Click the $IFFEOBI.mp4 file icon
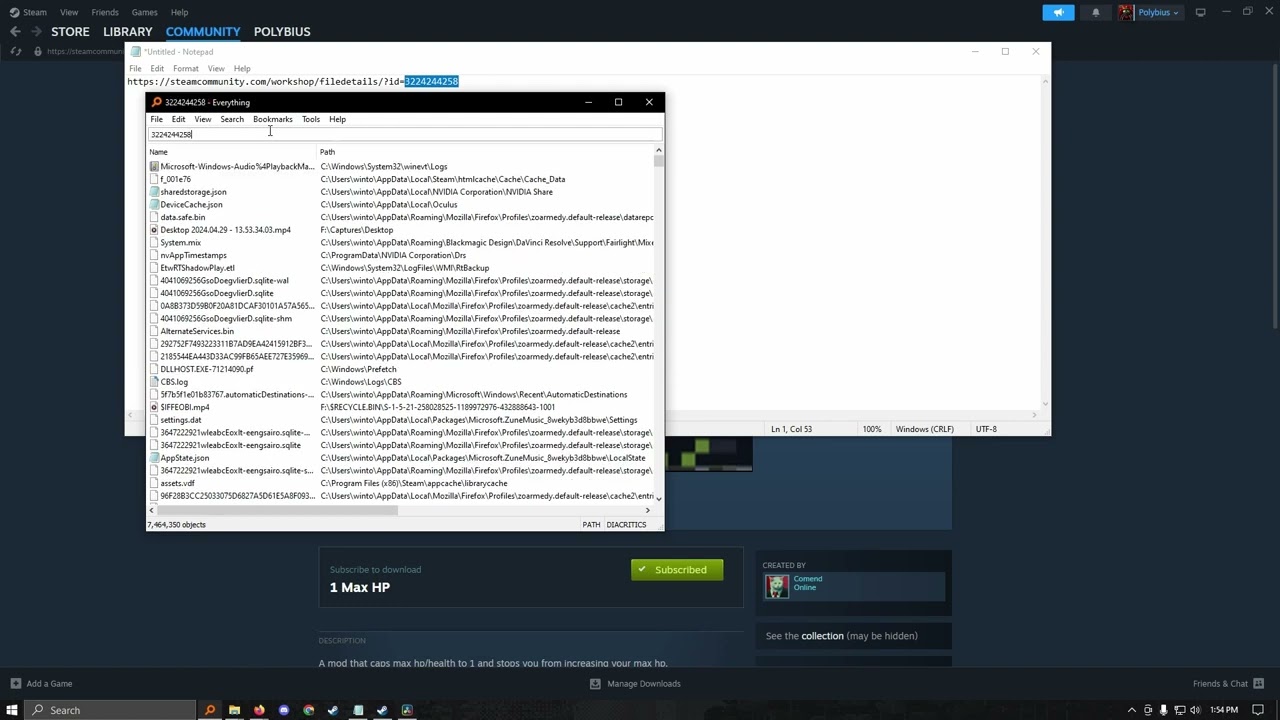The height and width of the screenshot is (720, 1280). click(154, 407)
